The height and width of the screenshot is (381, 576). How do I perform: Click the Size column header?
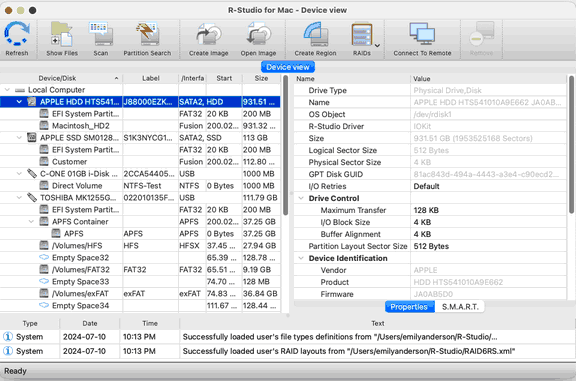pyautogui.click(x=261, y=78)
